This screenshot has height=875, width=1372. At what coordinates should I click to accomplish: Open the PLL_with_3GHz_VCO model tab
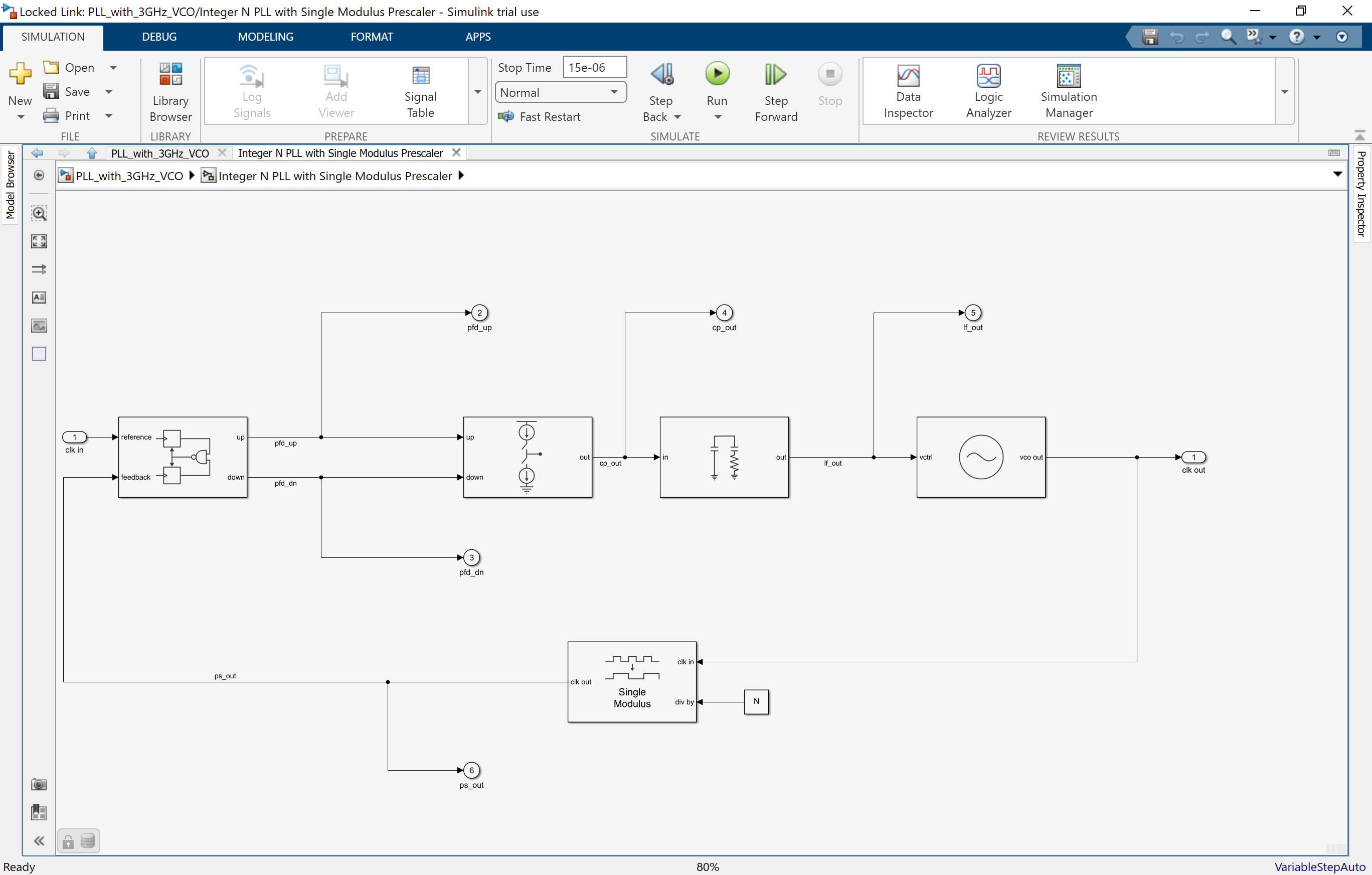click(x=159, y=153)
